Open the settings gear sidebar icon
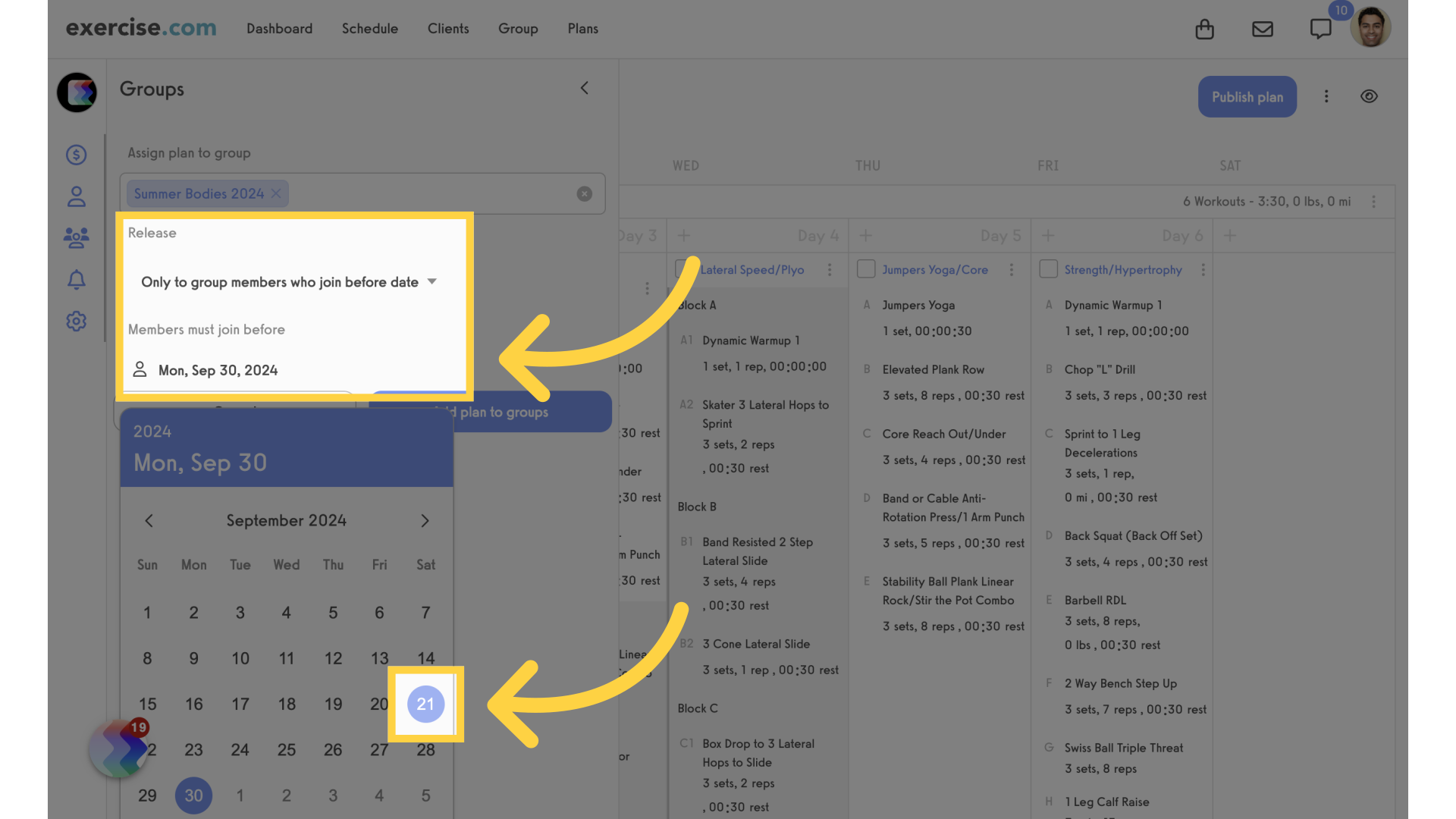Image resolution: width=1456 pixels, height=819 pixels. pos(76,321)
